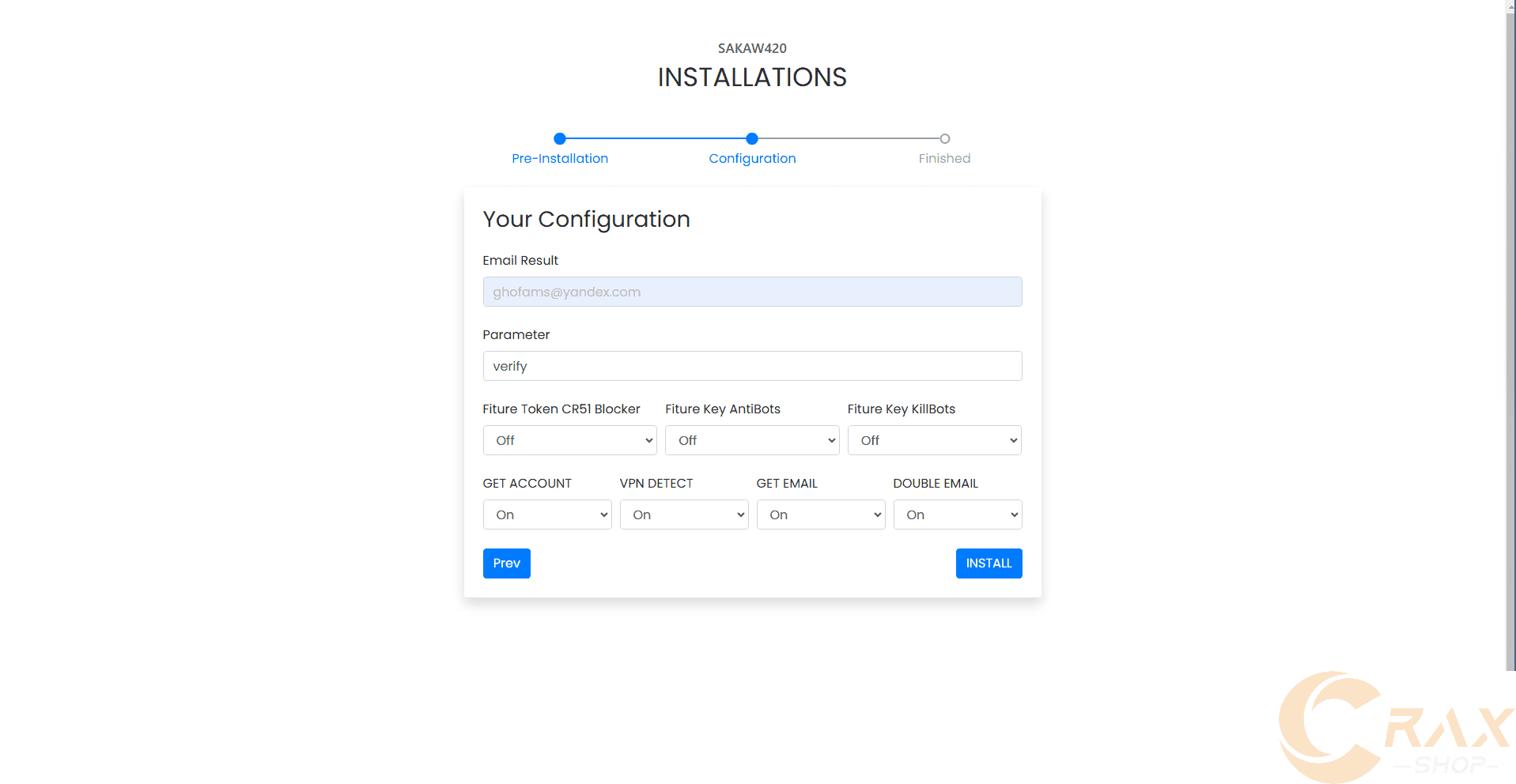
Task: Select the Configuration step label
Action: tap(752, 158)
